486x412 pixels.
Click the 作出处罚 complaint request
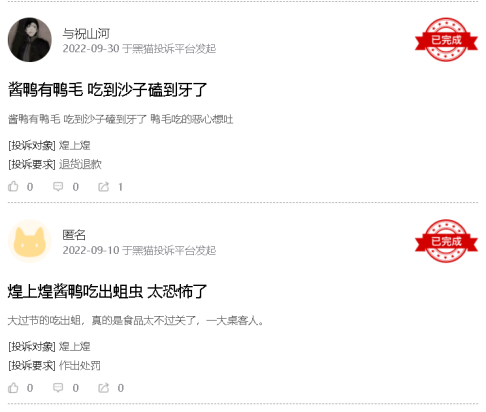pos(80,365)
